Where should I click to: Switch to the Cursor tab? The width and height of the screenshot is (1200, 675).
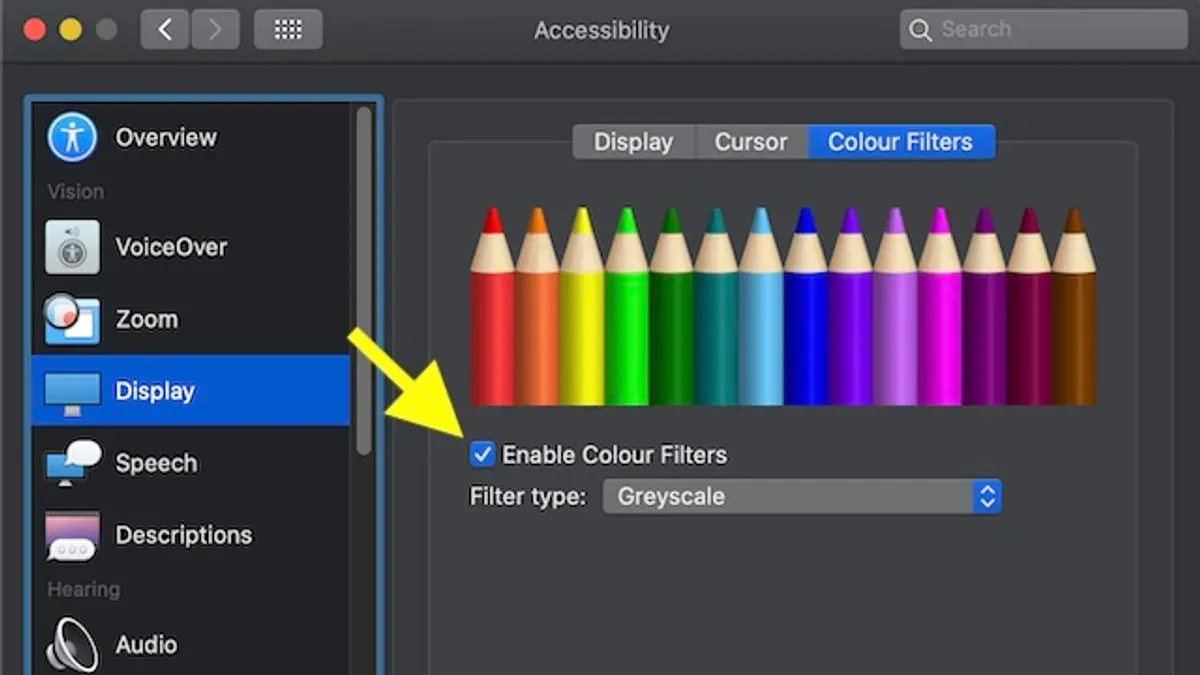tap(751, 142)
